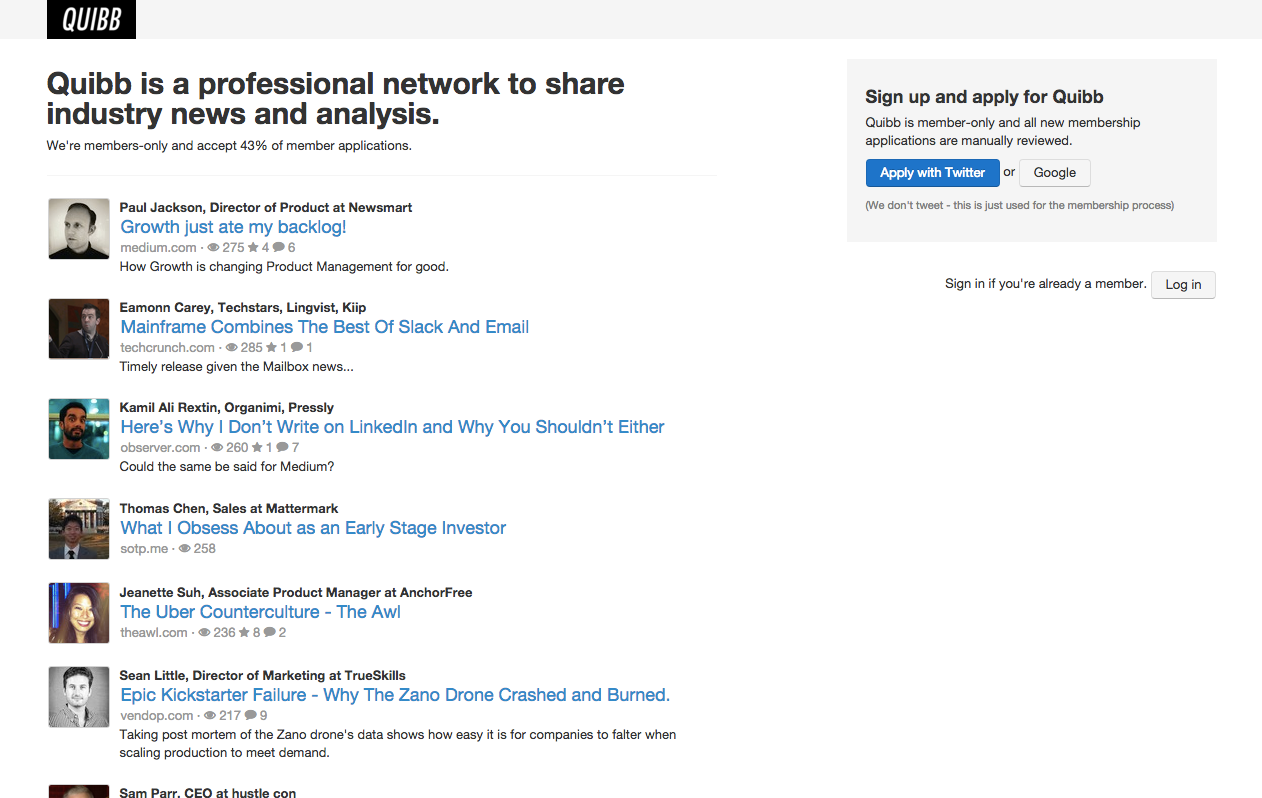Screen dimensions: 1262x798
Task: Click 'Could the same be said for Medium?' comment
Action: (x=227, y=467)
